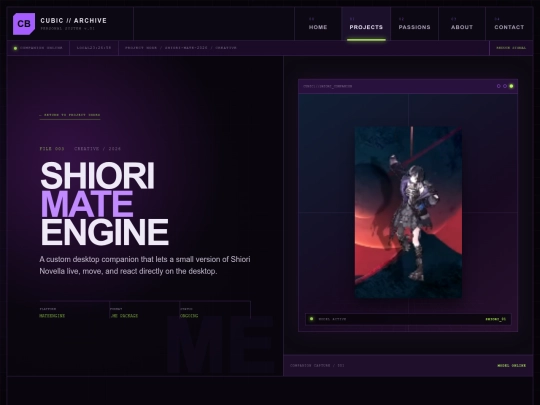Click the CB logo icon
Viewport: 540px width, 405px height.
click(24, 24)
